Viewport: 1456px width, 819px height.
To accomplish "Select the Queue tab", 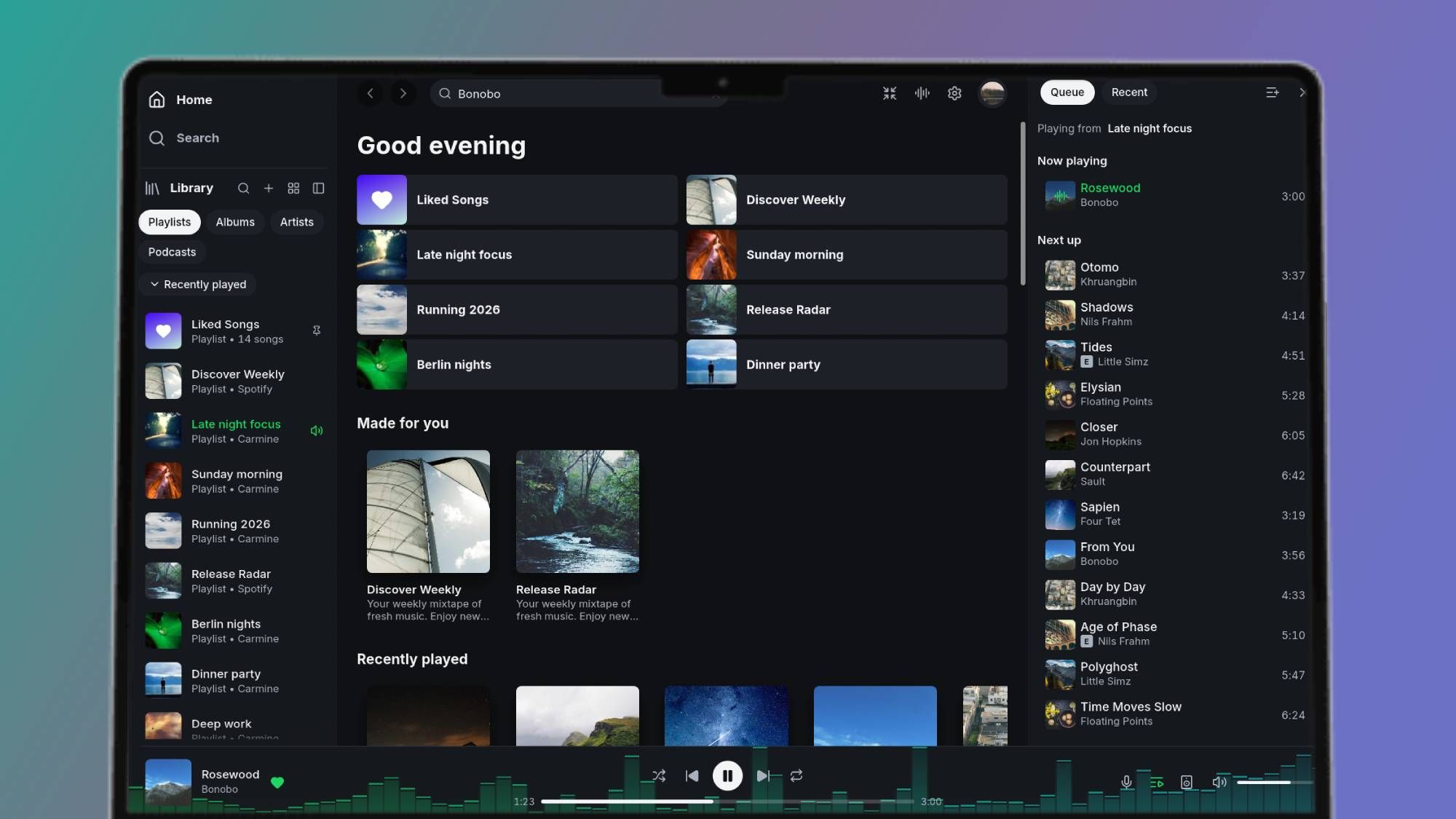I will tap(1067, 92).
